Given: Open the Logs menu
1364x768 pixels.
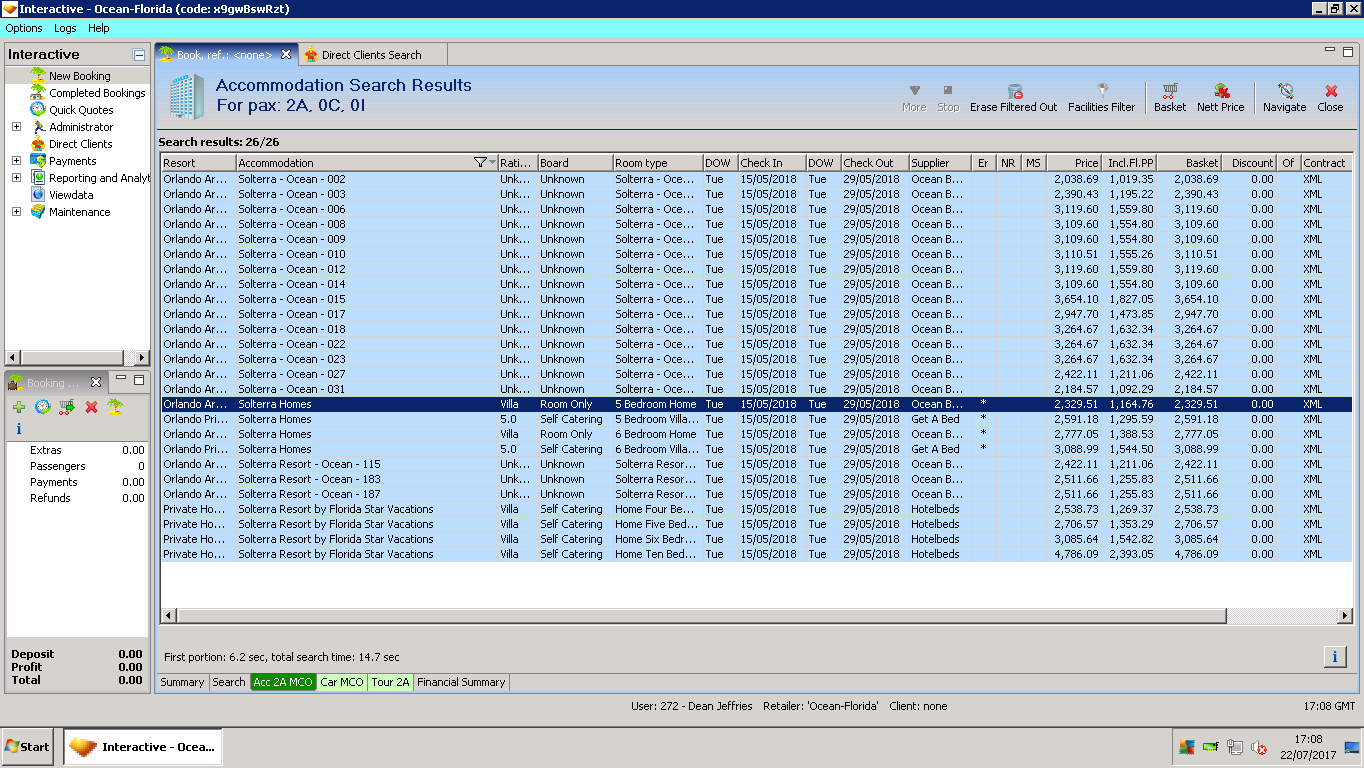Looking at the screenshot, I should click(x=65, y=28).
